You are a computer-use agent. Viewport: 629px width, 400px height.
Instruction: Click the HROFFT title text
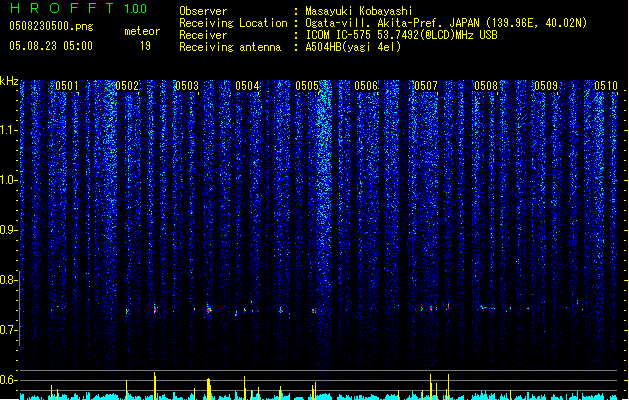click(x=62, y=8)
